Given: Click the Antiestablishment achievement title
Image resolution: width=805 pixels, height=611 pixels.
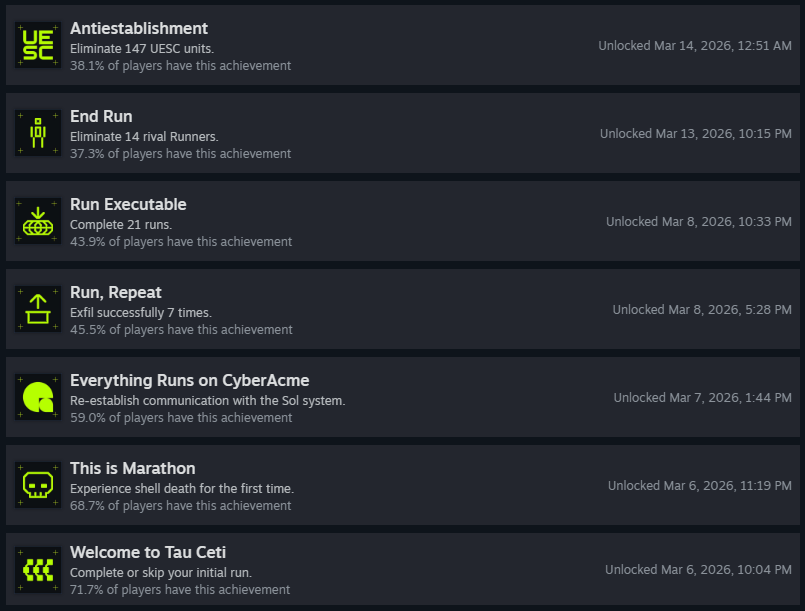Looking at the screenshot, I should [139, 28].
